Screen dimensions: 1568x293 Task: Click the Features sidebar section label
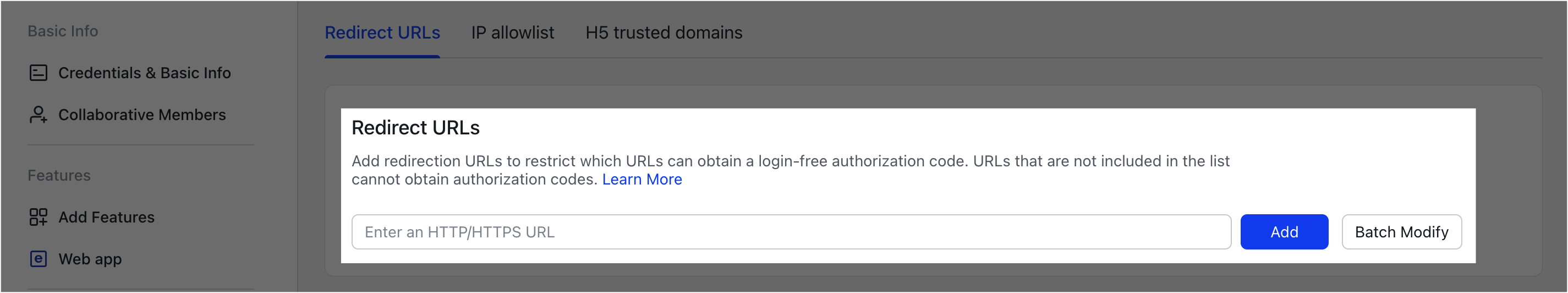pyautogui.click(x=59, y=176)
